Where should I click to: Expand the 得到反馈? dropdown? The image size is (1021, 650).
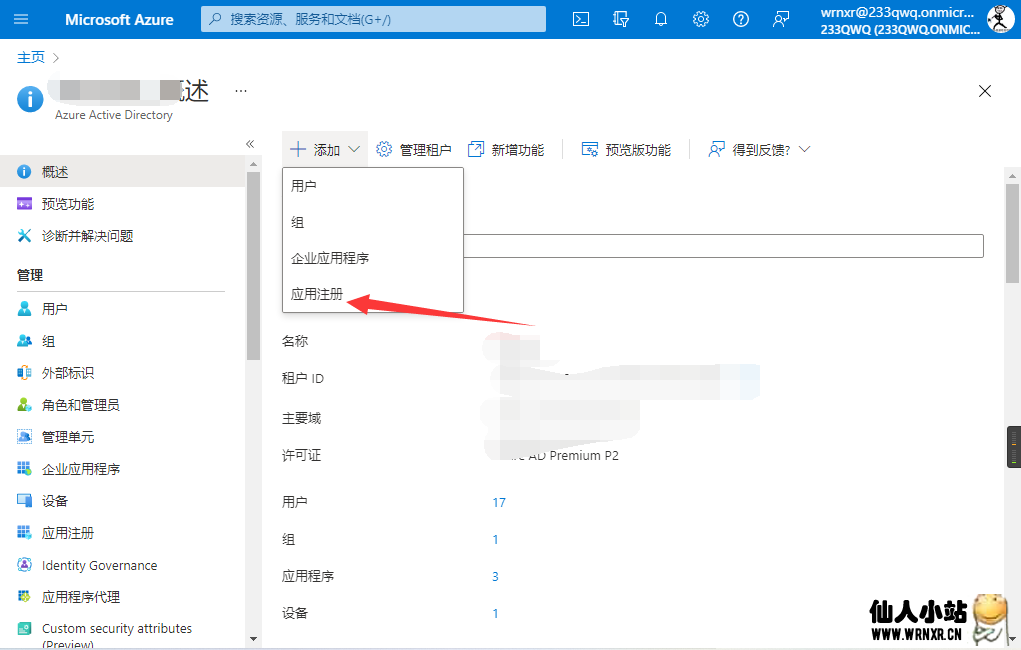pos(759,150)
